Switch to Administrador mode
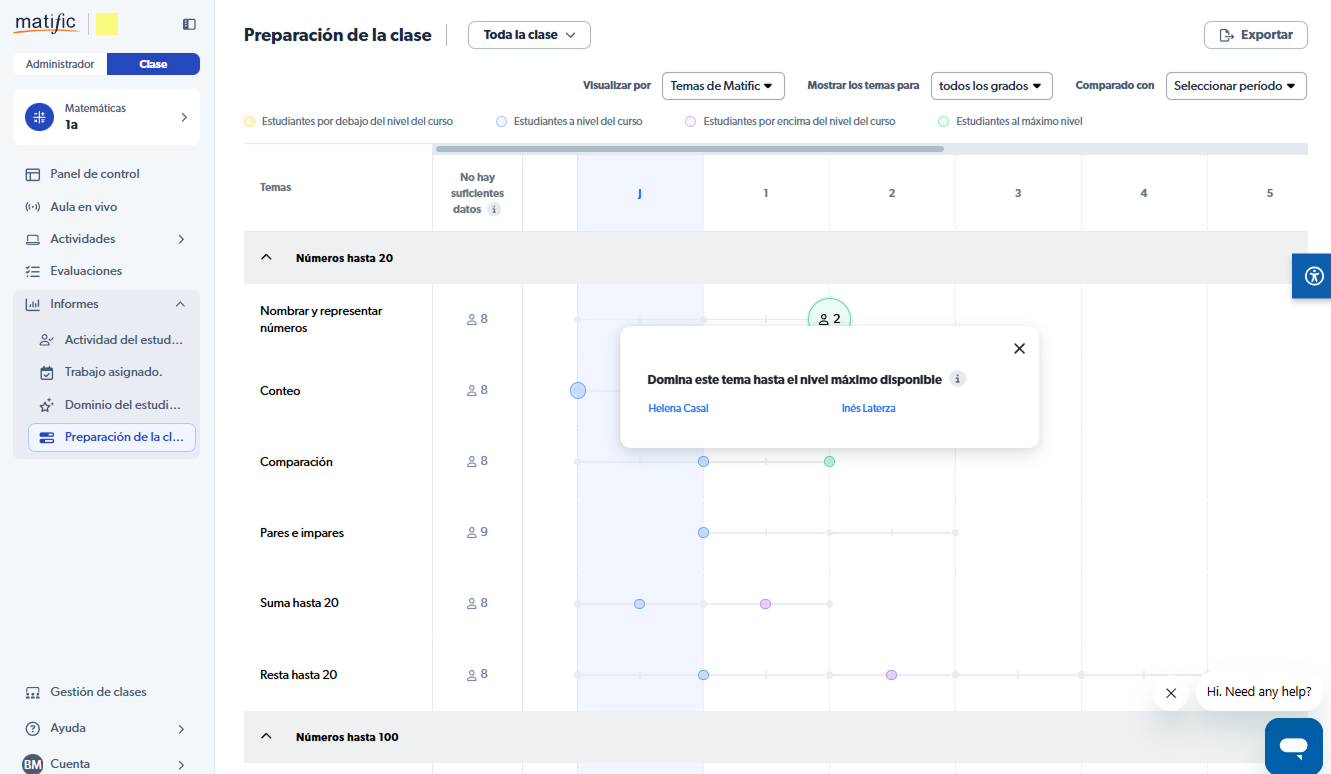1331x774 pixels. click(x=60, y=64)
